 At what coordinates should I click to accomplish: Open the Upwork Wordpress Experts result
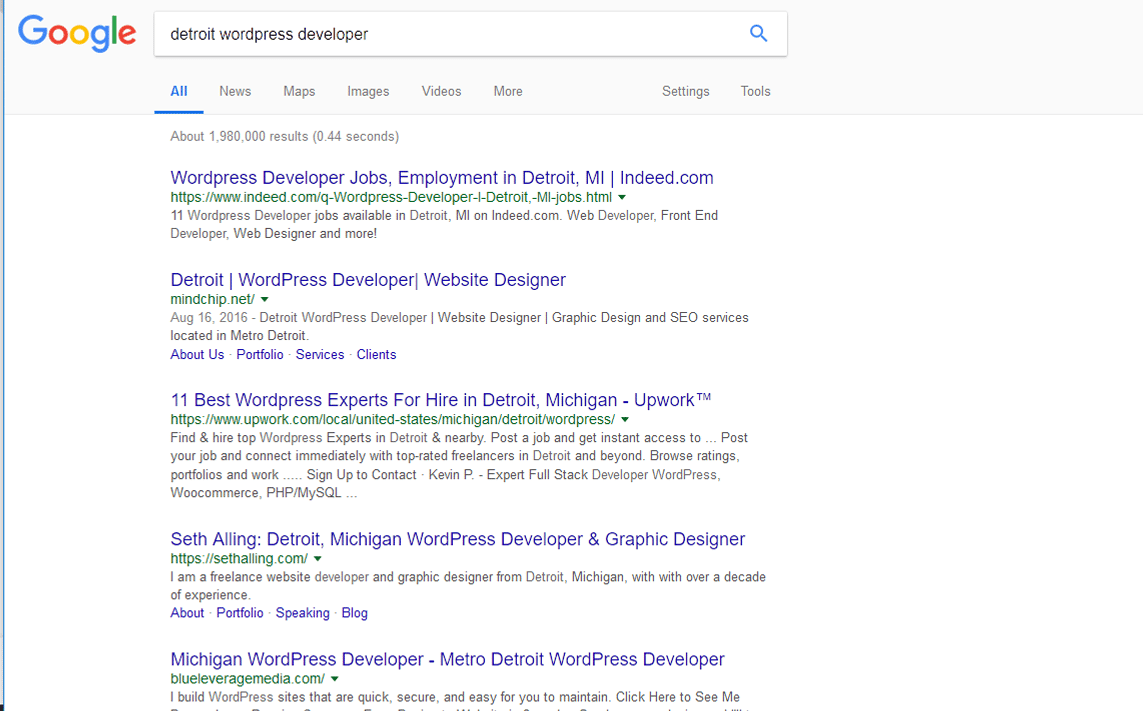tap(441, 400)
